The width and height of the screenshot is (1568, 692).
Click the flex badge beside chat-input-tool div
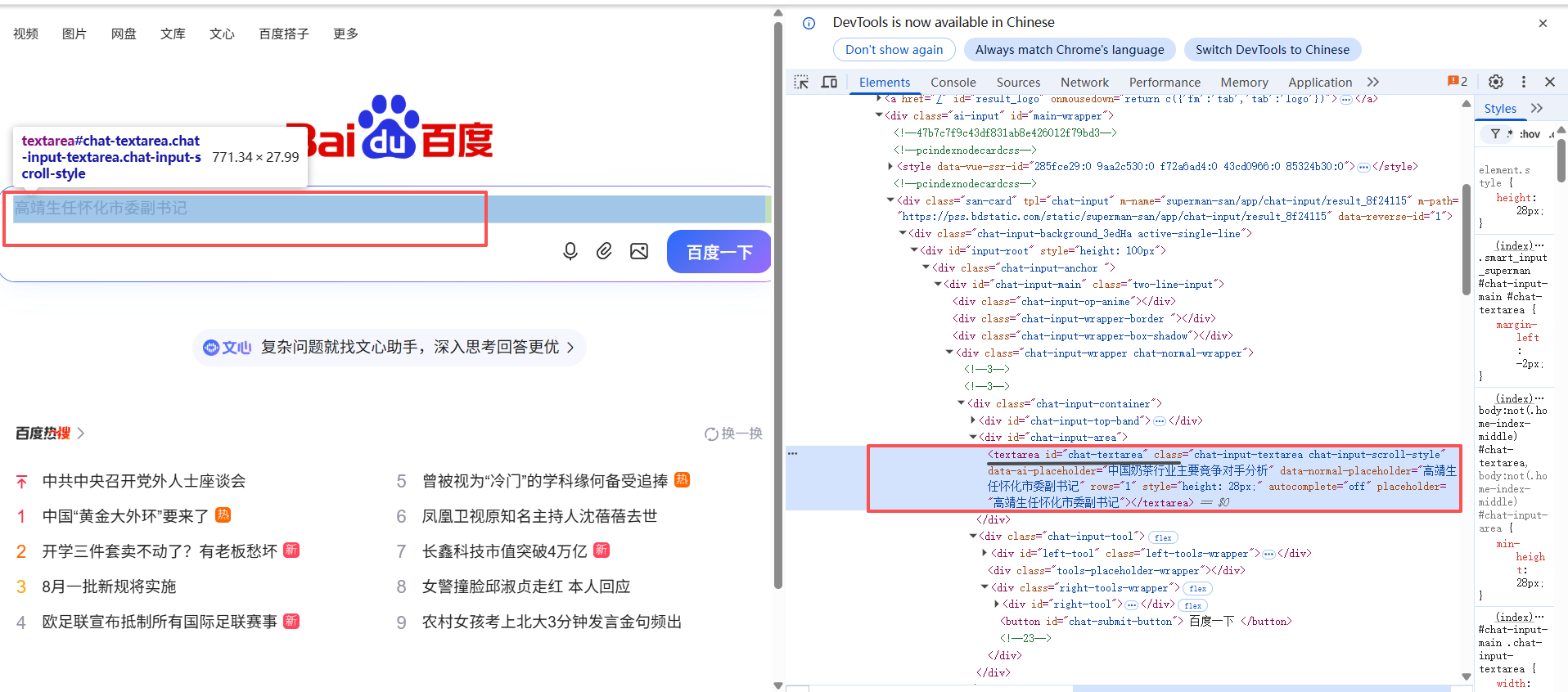[x=1163, y=537]
